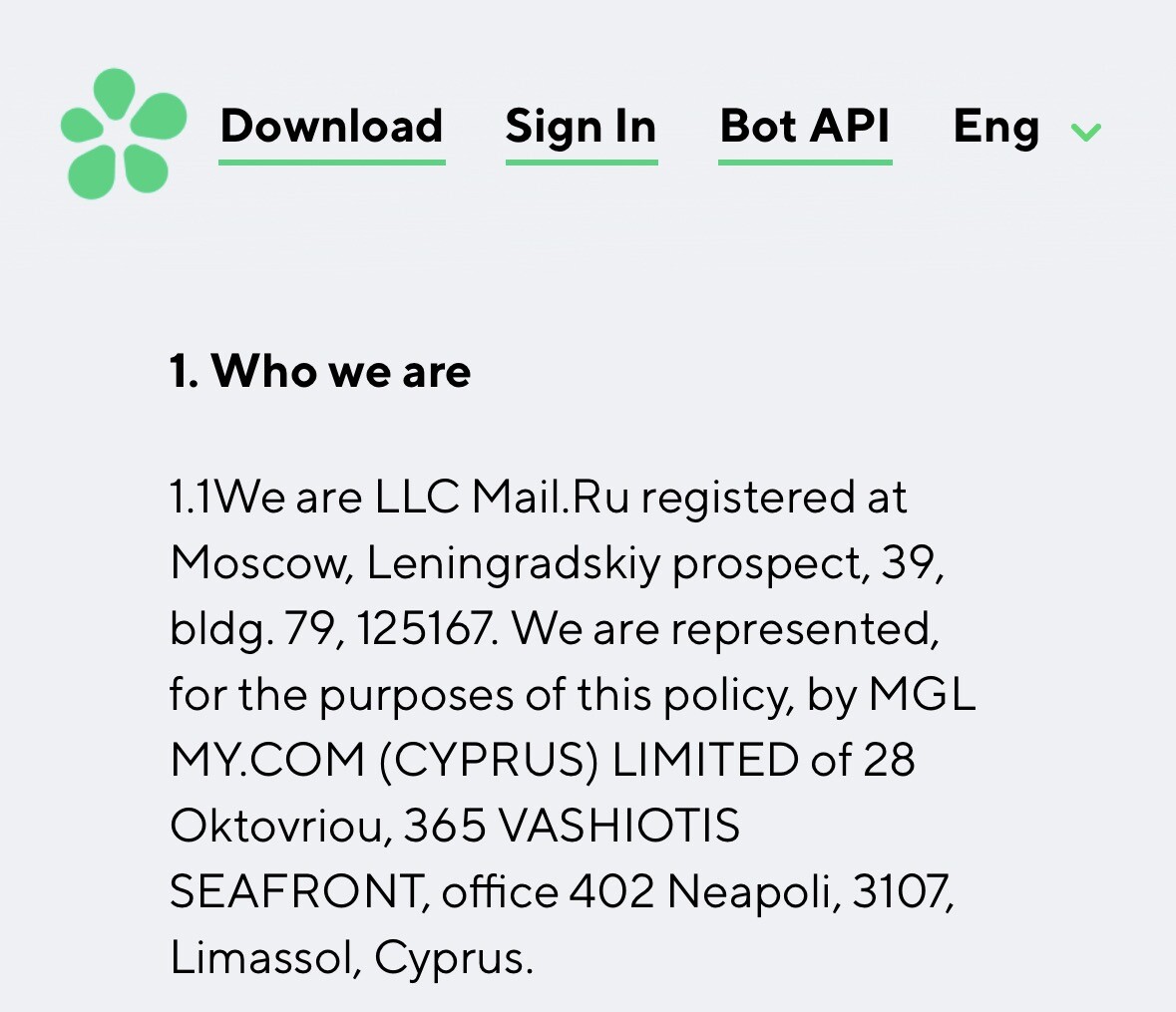Expand the green chevron next to Eng
This screenshot has width=1176, height=1012.
(1086, 132)
